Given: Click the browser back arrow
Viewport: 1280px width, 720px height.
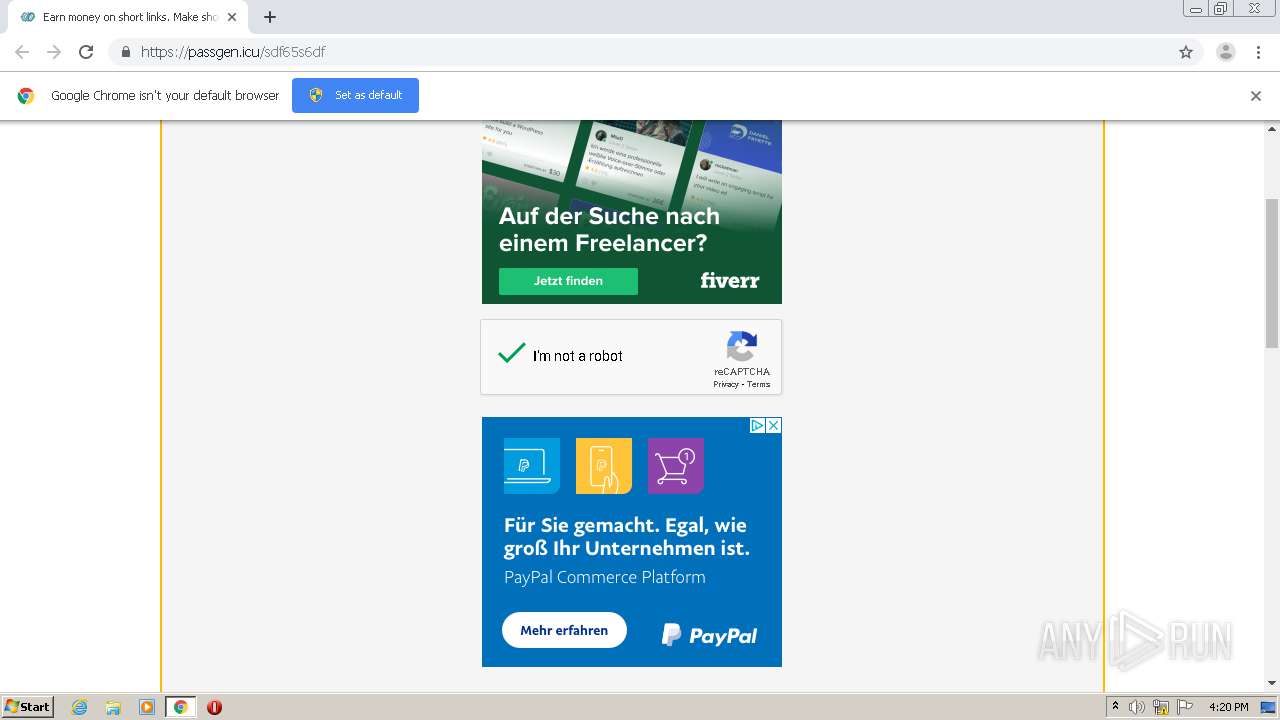Looking at the screenshot, I should [x=22, y=52].
